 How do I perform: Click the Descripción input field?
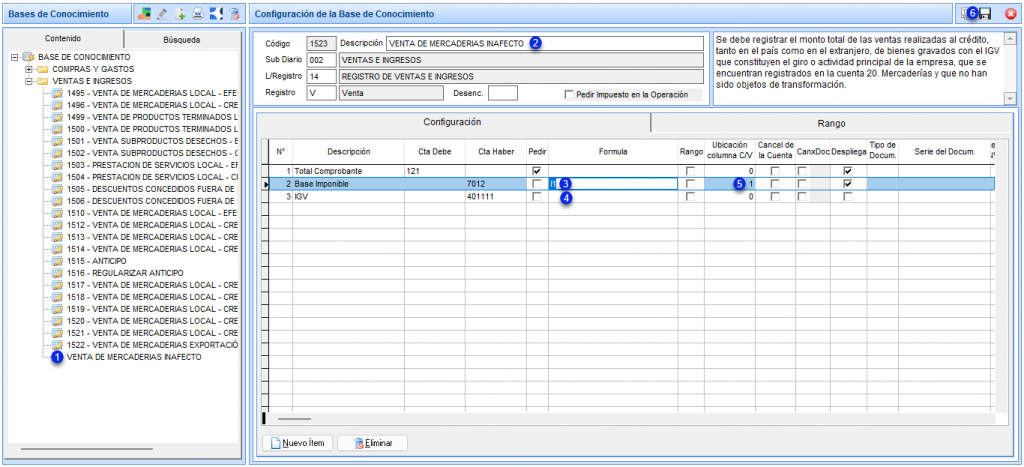545,43
